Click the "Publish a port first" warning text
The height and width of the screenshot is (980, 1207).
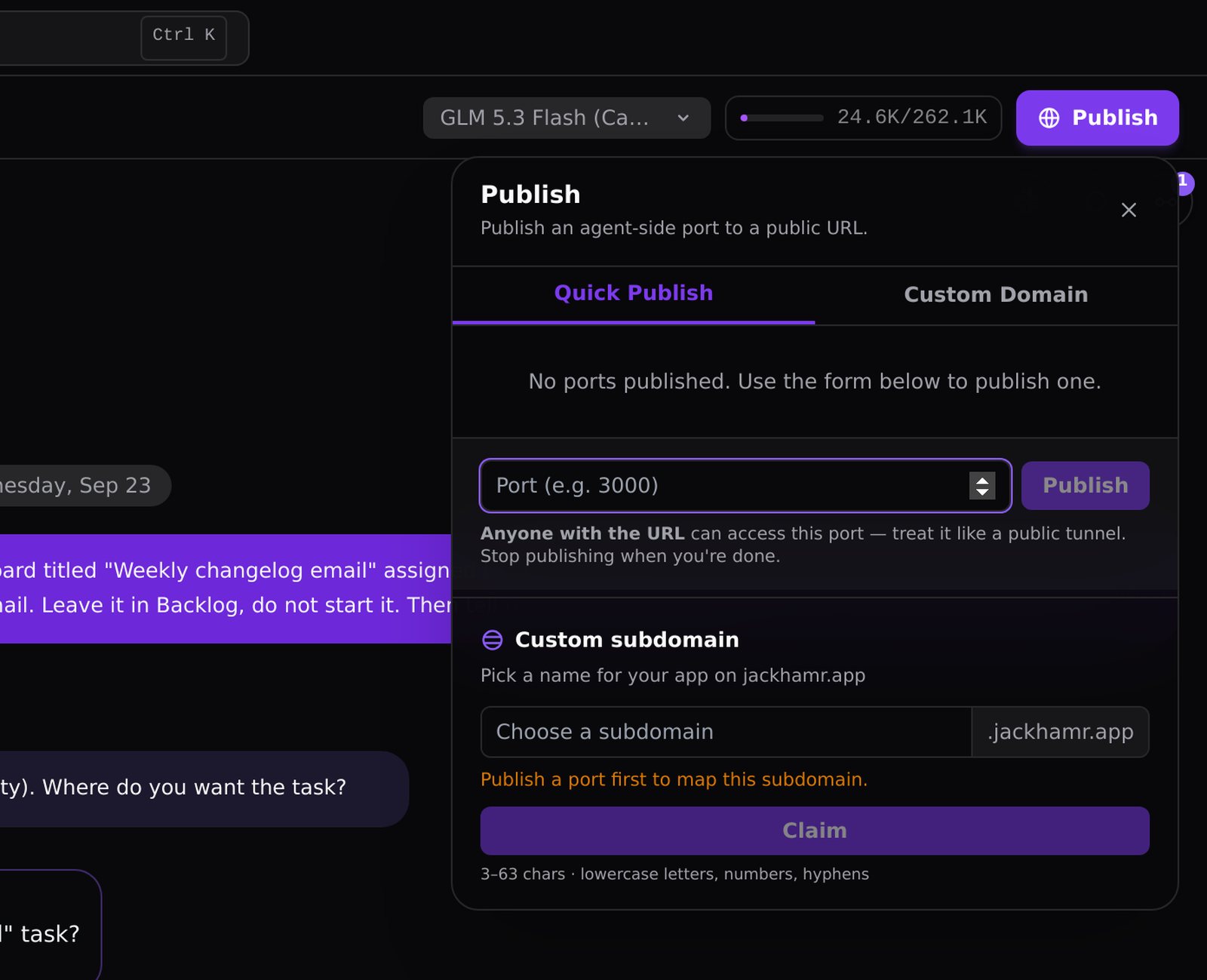coord(674,779)
